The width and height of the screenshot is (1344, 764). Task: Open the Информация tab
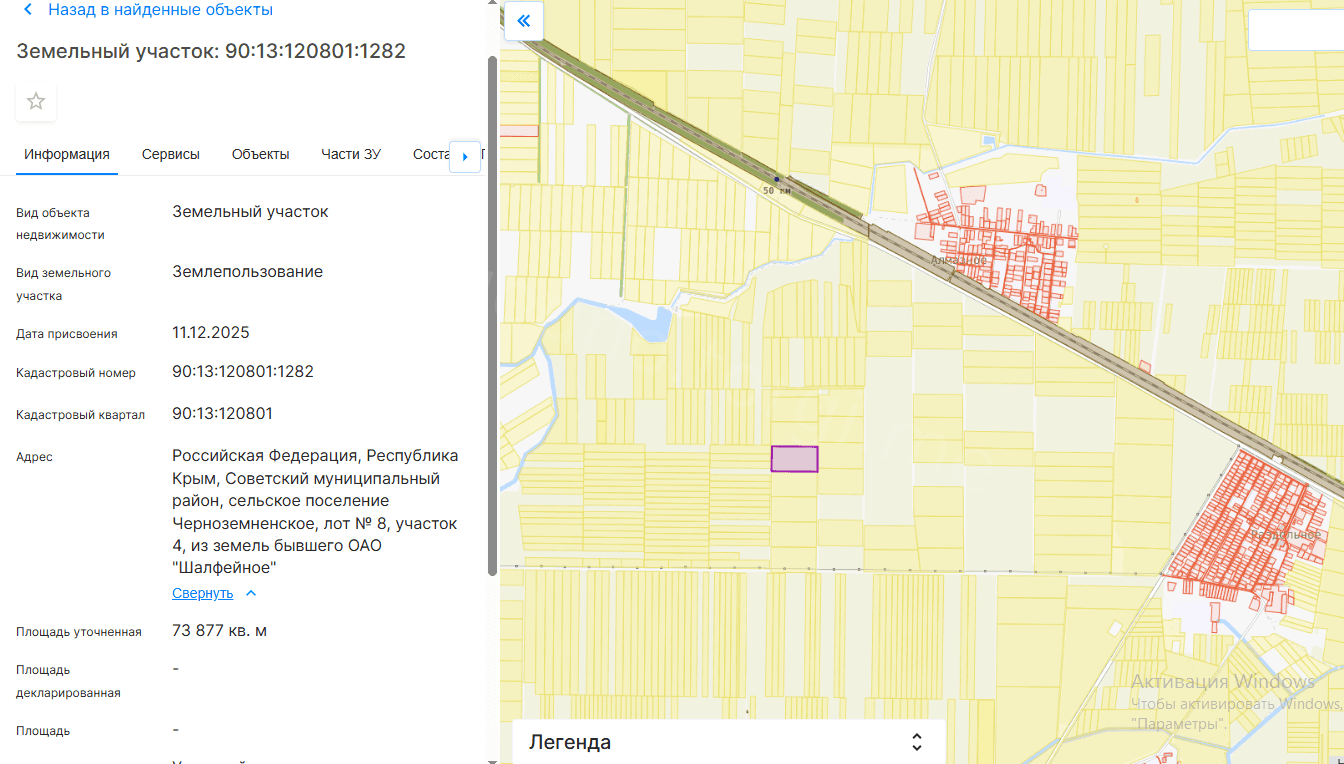tap(67, 154)
